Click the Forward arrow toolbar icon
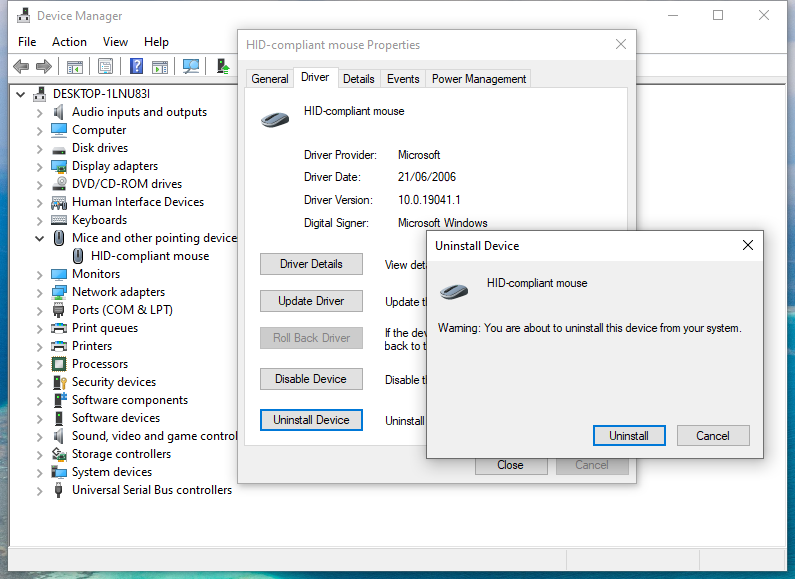 (x=43, y=66)
